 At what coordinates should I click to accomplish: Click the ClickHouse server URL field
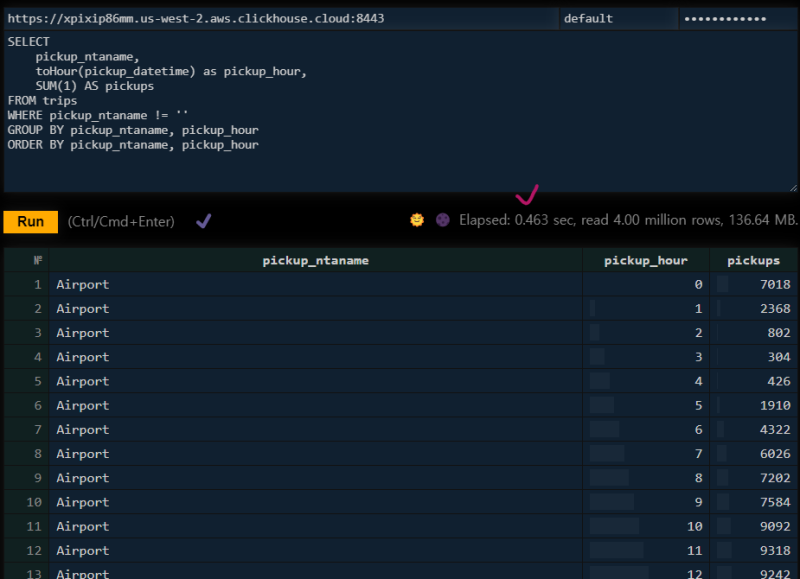point(280,18)
